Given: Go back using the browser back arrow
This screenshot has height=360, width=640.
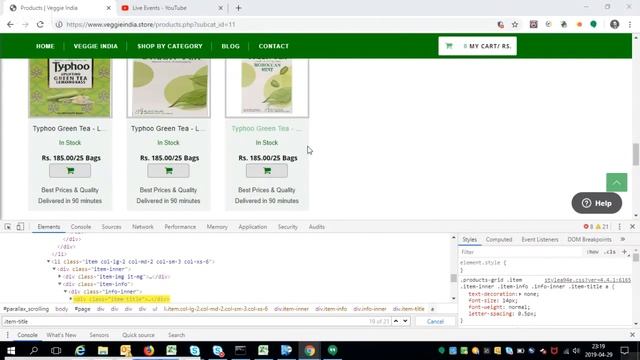Looking at the screenshot, I should (10, 24).
